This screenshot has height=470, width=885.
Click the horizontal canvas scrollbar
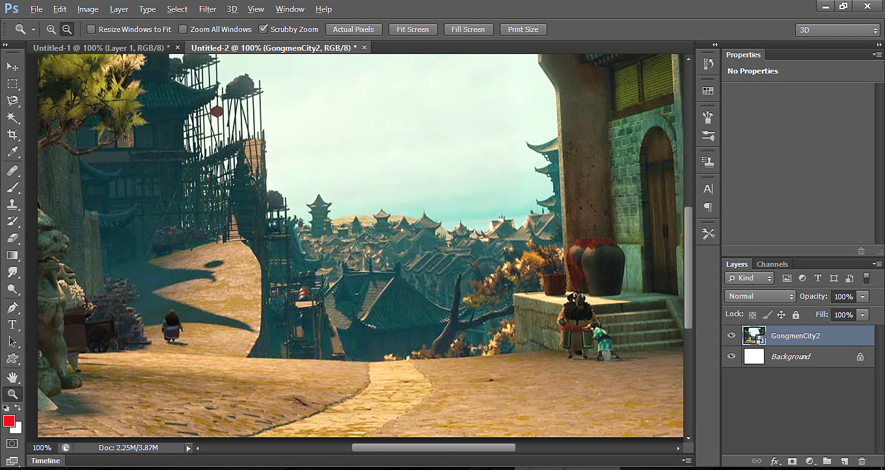click(433, 448)
